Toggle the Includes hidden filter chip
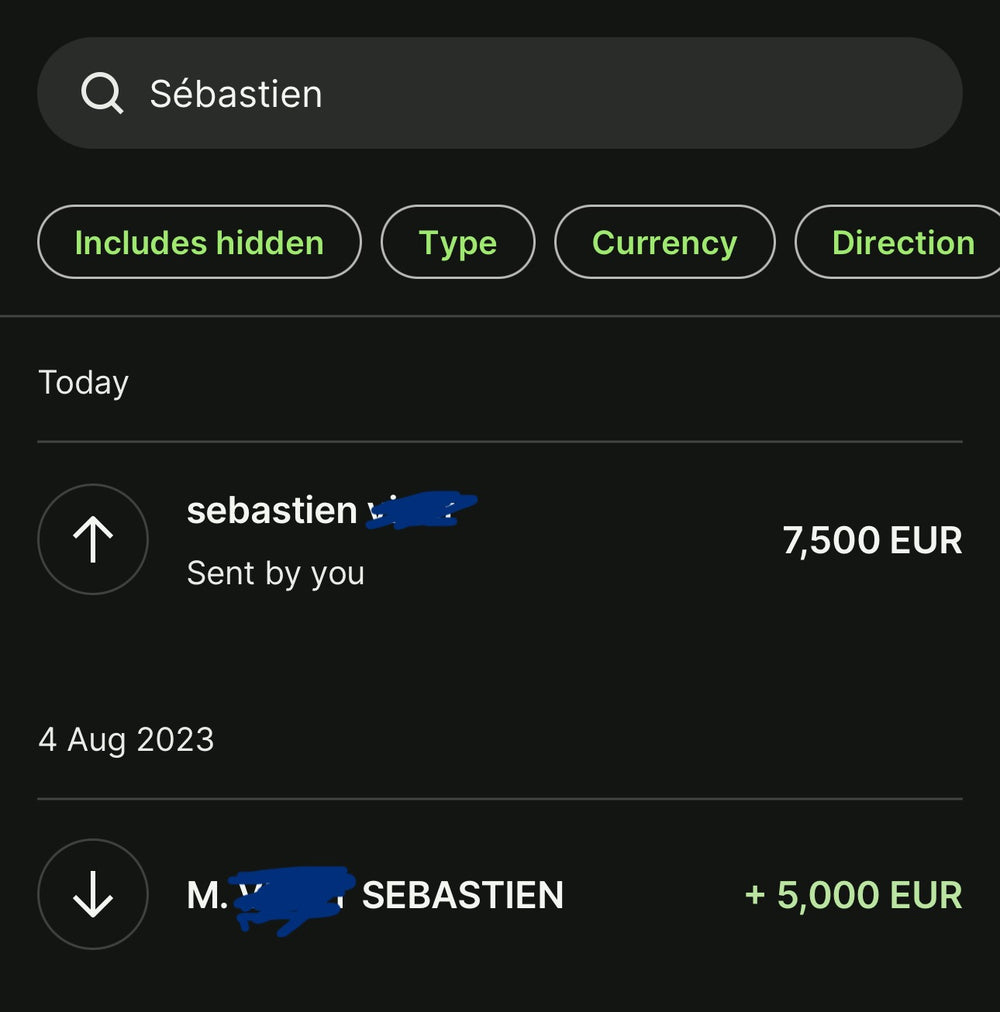Image resolution: width=1000 pixels, height=1012 pixels. [199, 242]
